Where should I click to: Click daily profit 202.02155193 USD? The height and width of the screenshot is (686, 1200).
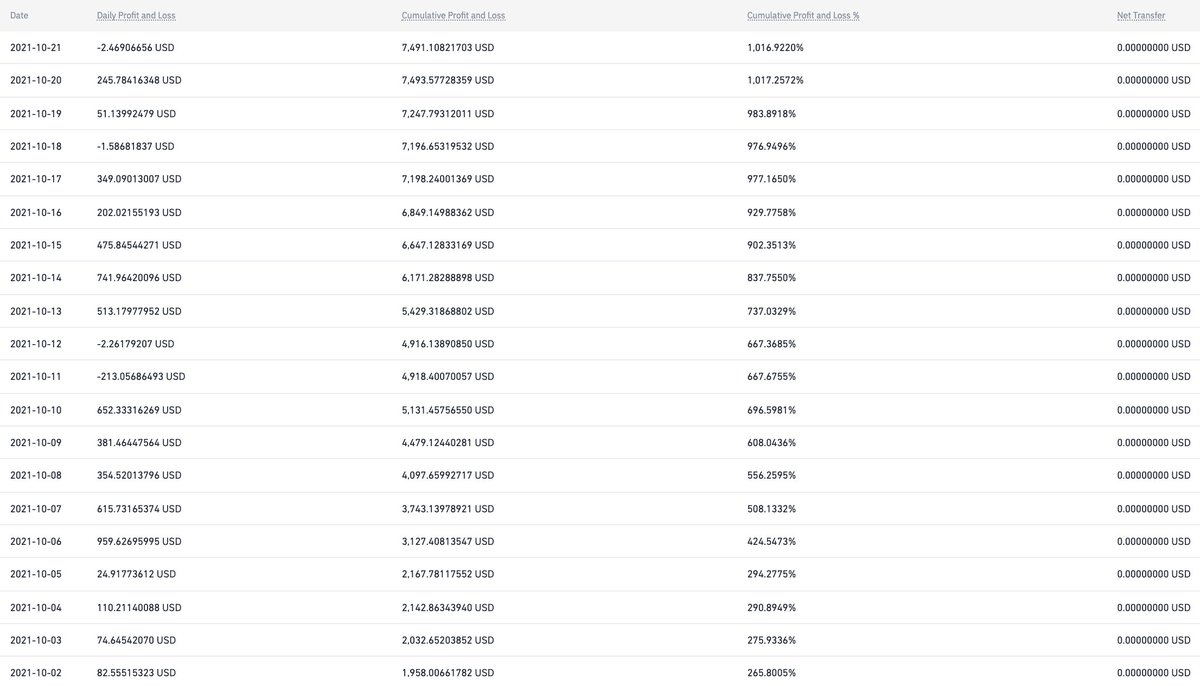pos(139,213)
